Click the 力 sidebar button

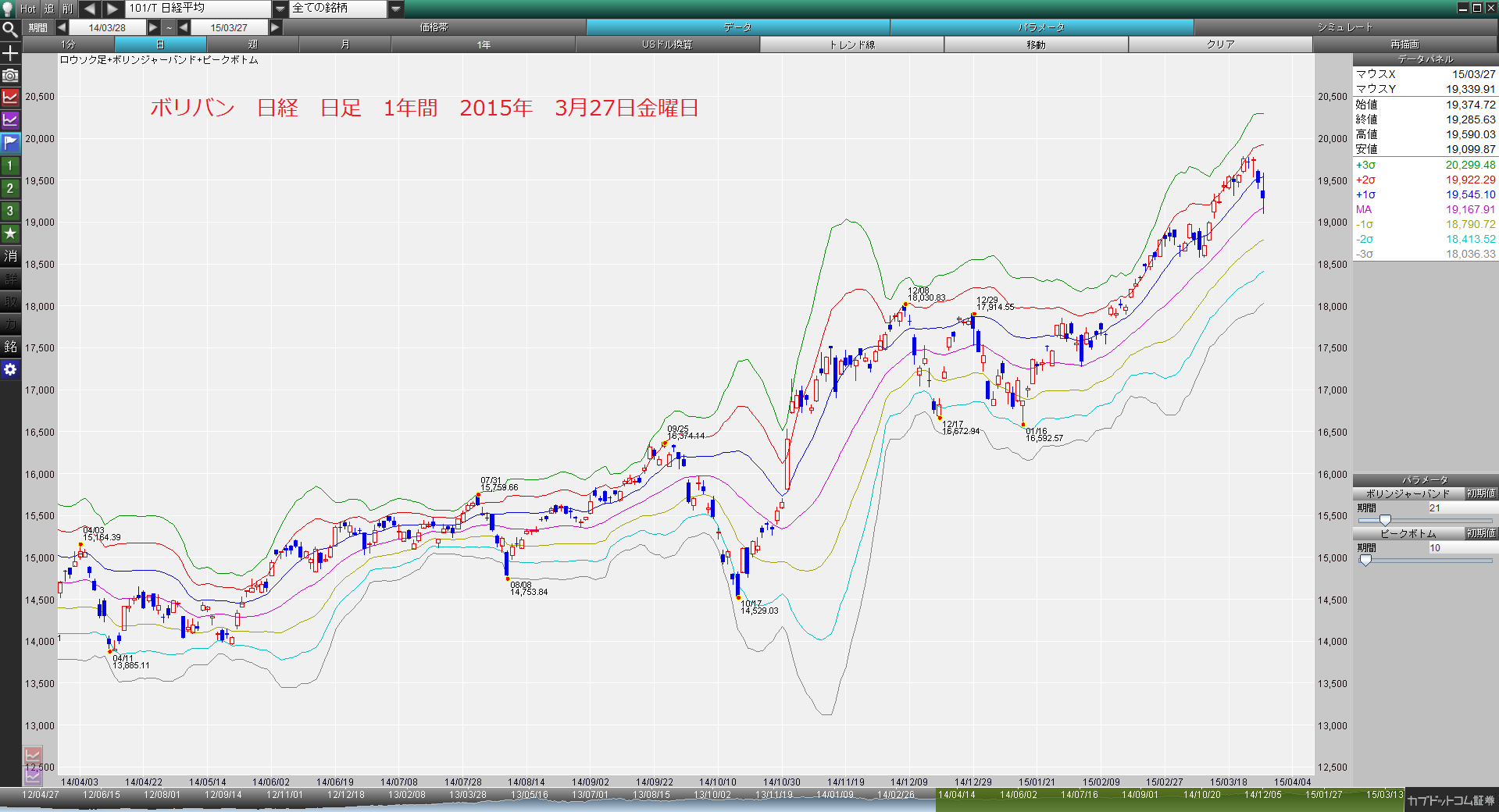tap(10, 324)
